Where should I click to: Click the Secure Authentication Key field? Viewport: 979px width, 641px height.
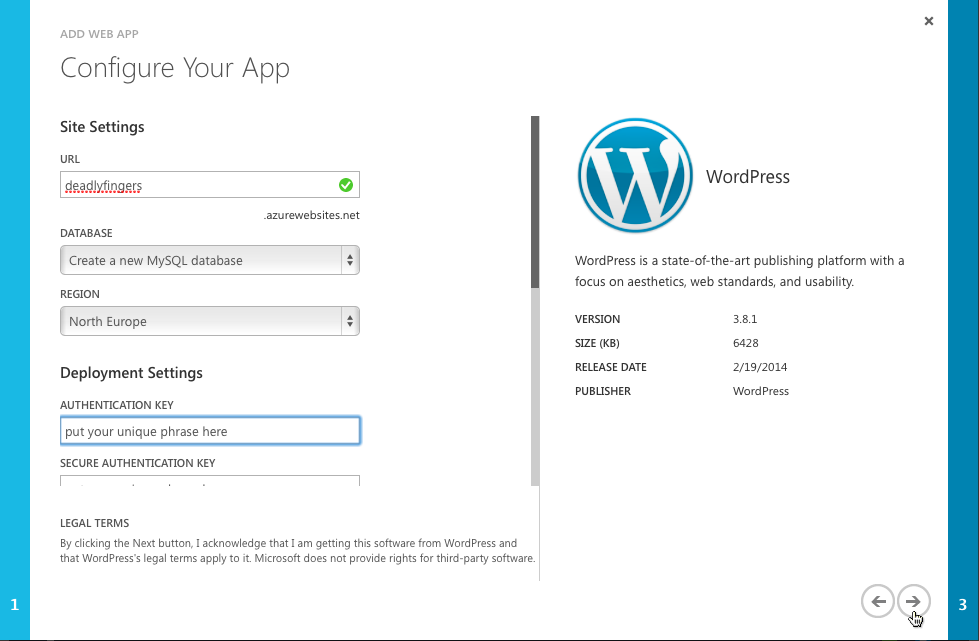point(210,481)
